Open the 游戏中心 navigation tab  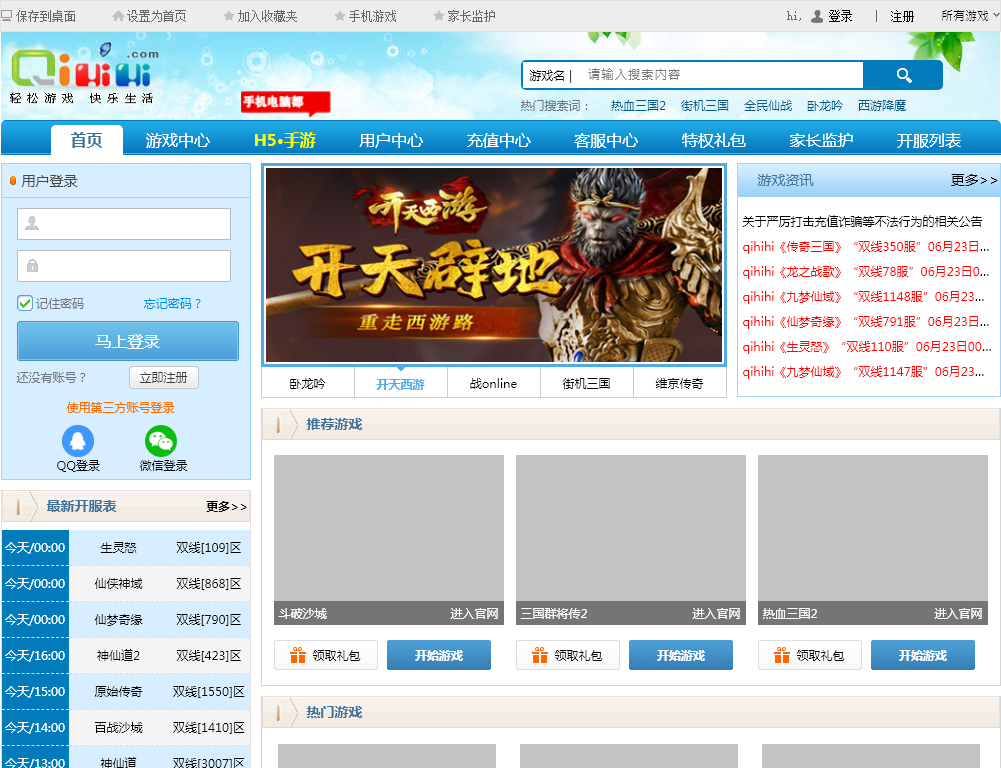[177, 140]
